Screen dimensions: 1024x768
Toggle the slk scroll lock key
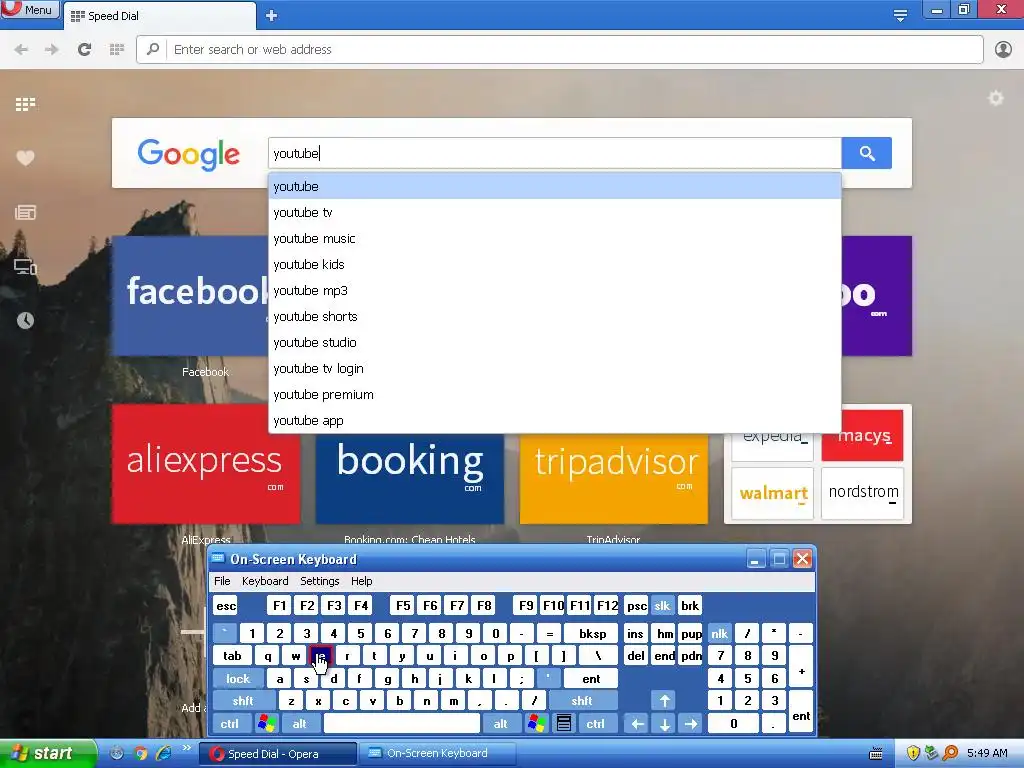coord(662,606)
